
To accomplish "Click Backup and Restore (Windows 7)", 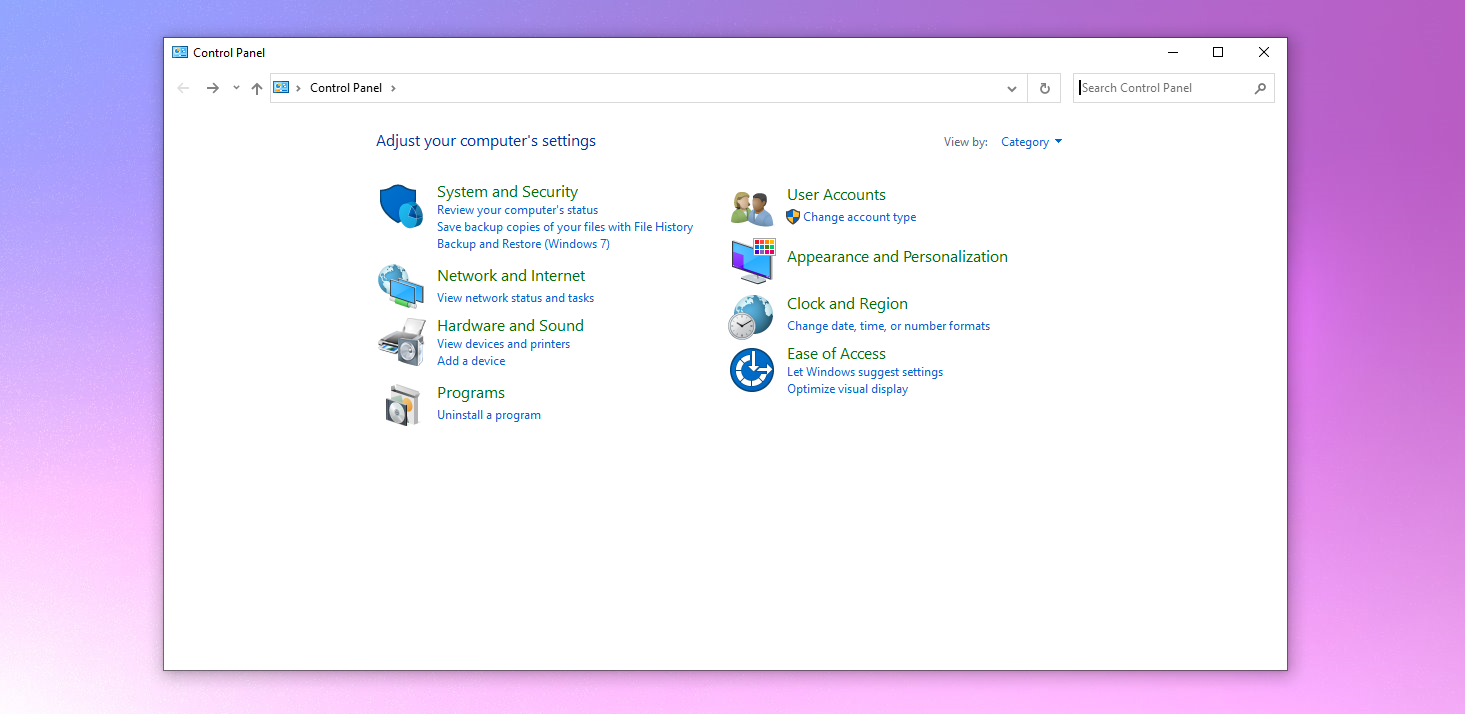I will point(523,243).
